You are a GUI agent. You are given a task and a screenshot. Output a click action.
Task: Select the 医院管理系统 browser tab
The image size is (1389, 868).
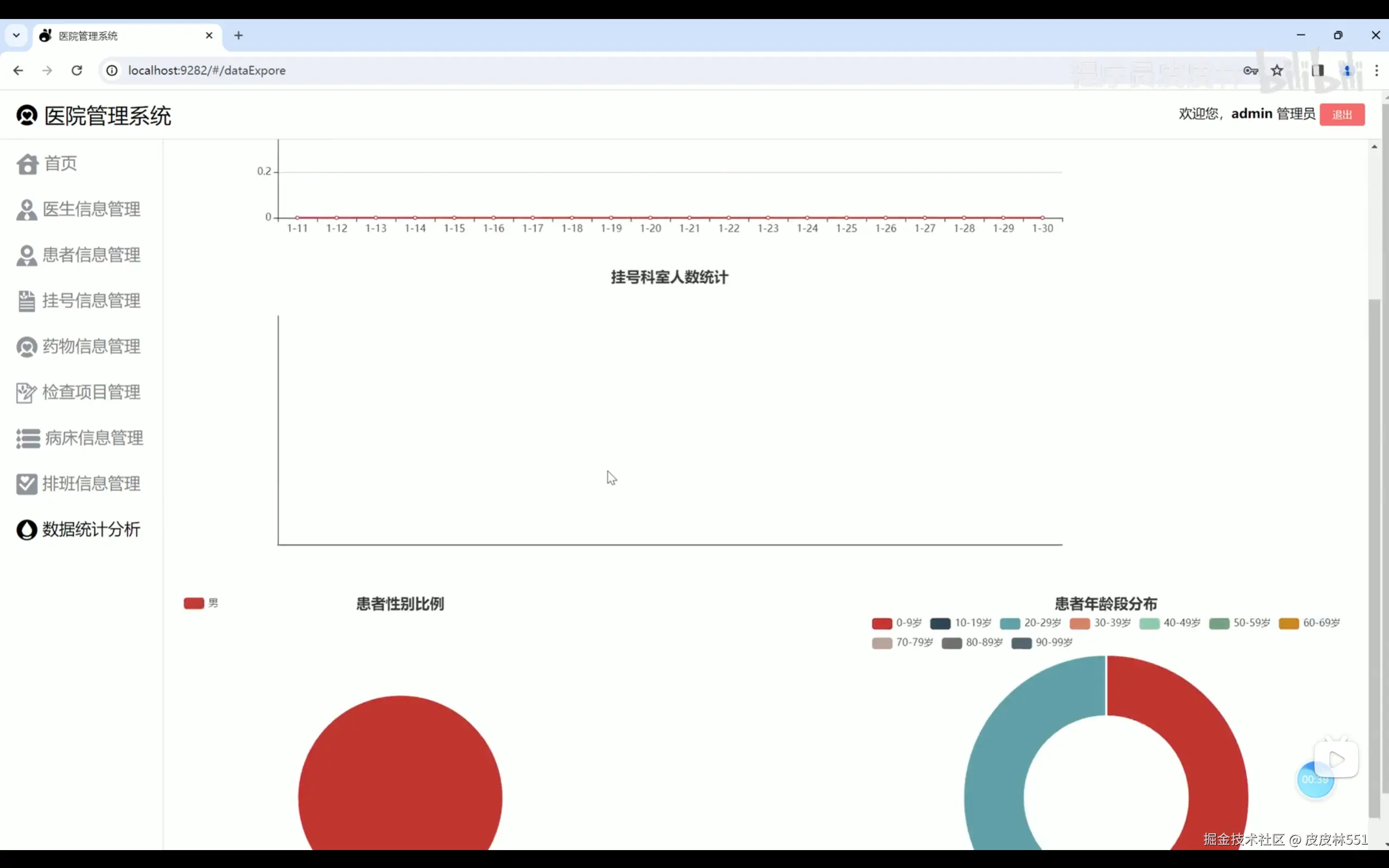pyautogui.click(x=128, y=36)
